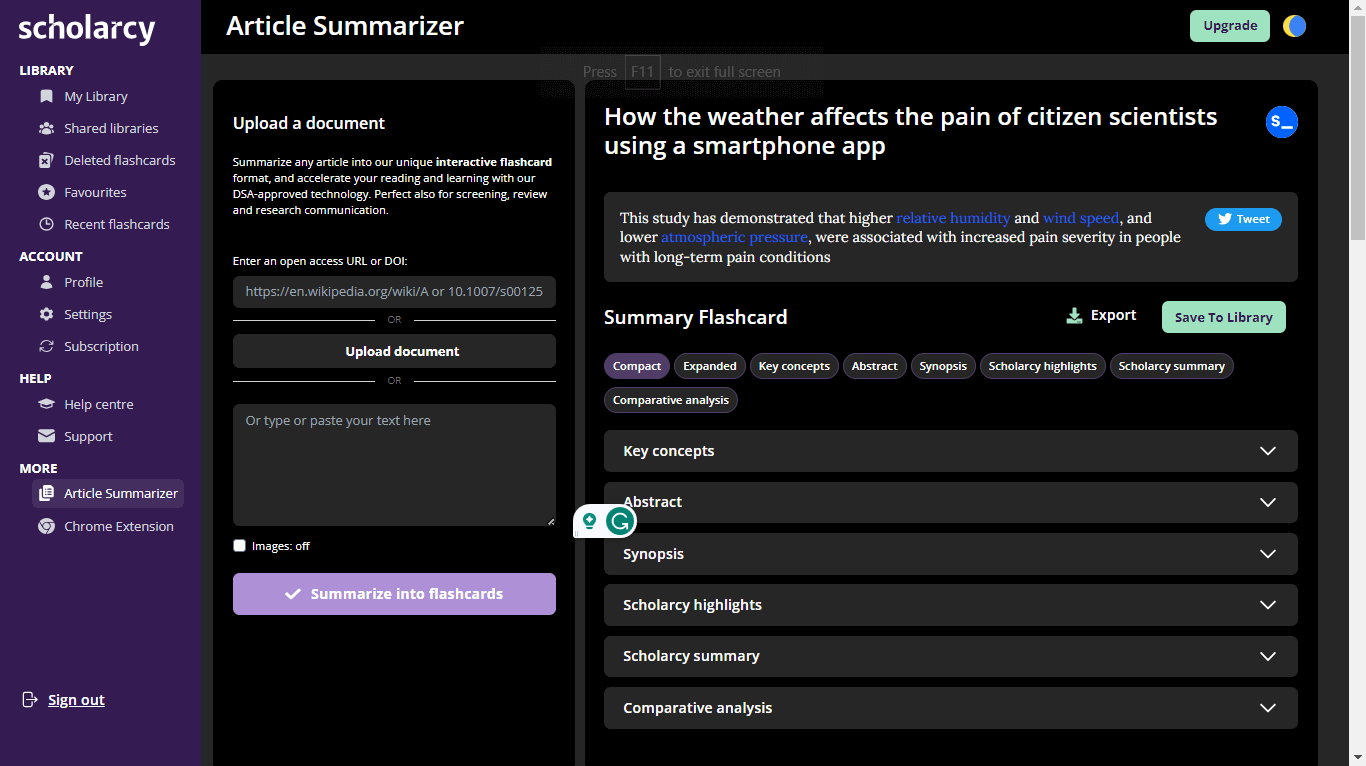This screenshot has height=766, width=1366.
Task: Expand the Key concepts section
Action: coord(950,451)
